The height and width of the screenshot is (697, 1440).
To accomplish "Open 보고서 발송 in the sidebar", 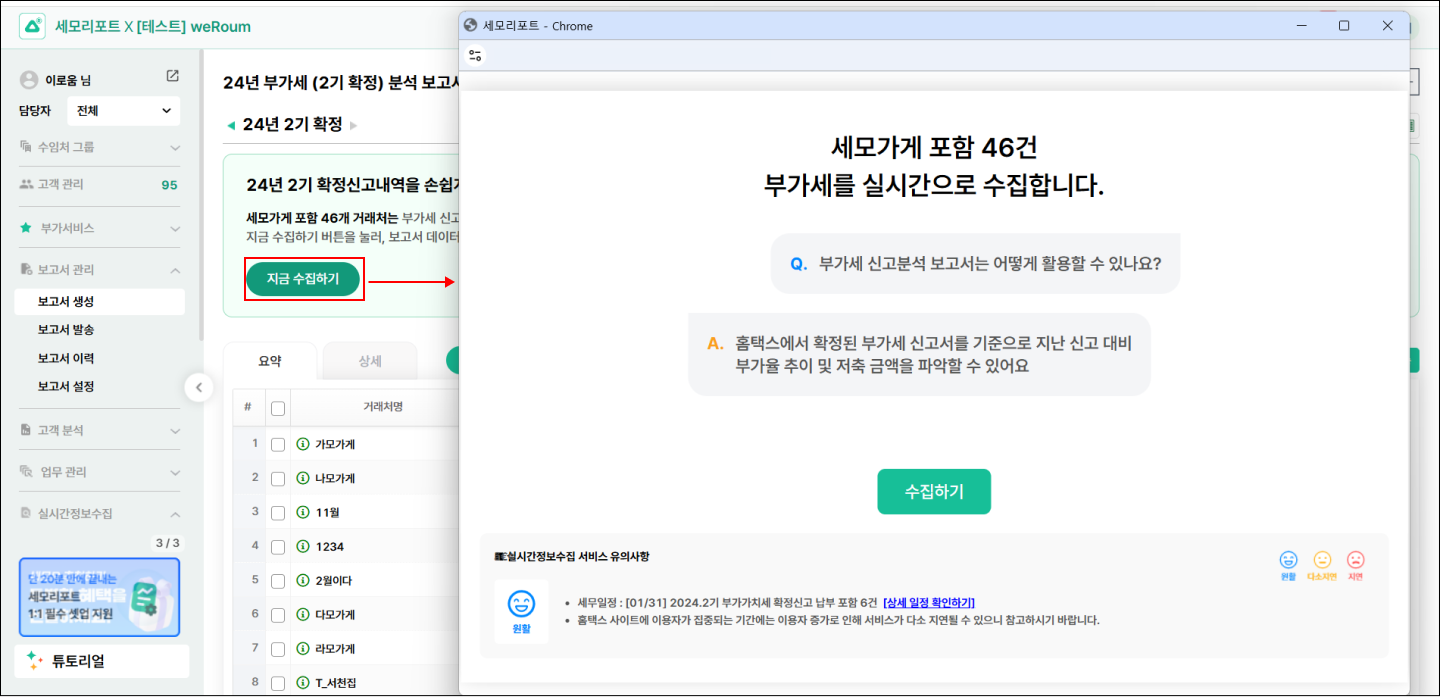I will tap(66, 330).
